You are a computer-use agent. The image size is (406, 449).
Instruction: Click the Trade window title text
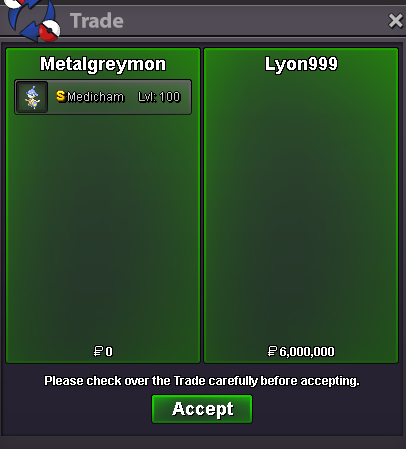click(x=97, y=21)
